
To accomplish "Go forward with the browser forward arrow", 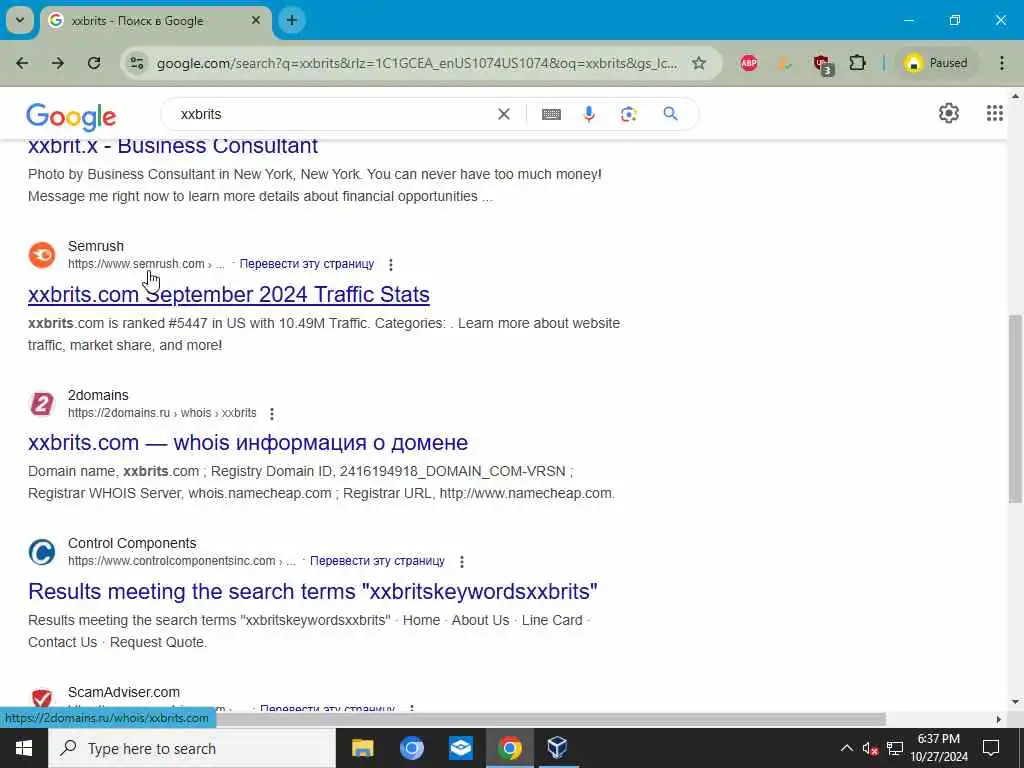I will (x=58, y=63).
